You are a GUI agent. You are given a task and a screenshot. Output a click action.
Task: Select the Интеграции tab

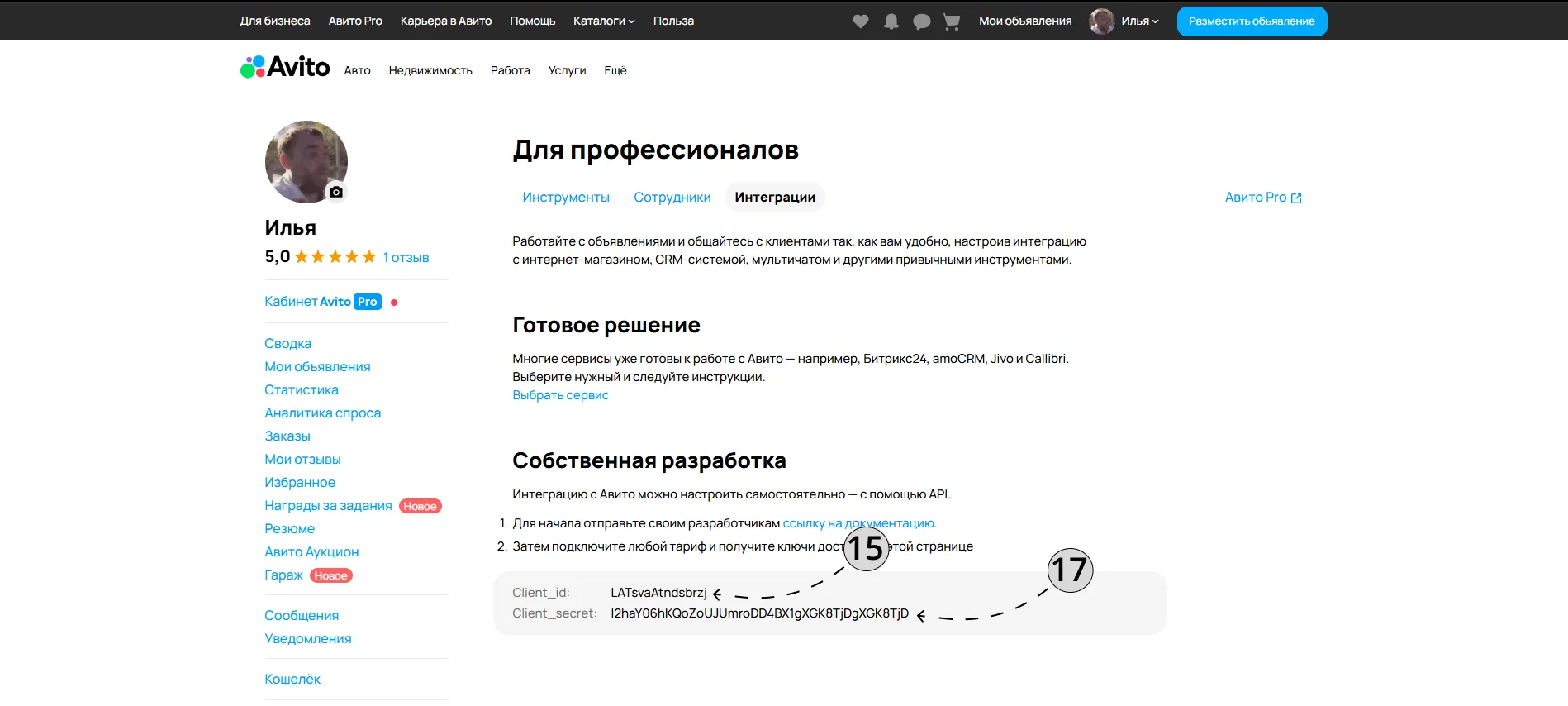click(775, 198)
